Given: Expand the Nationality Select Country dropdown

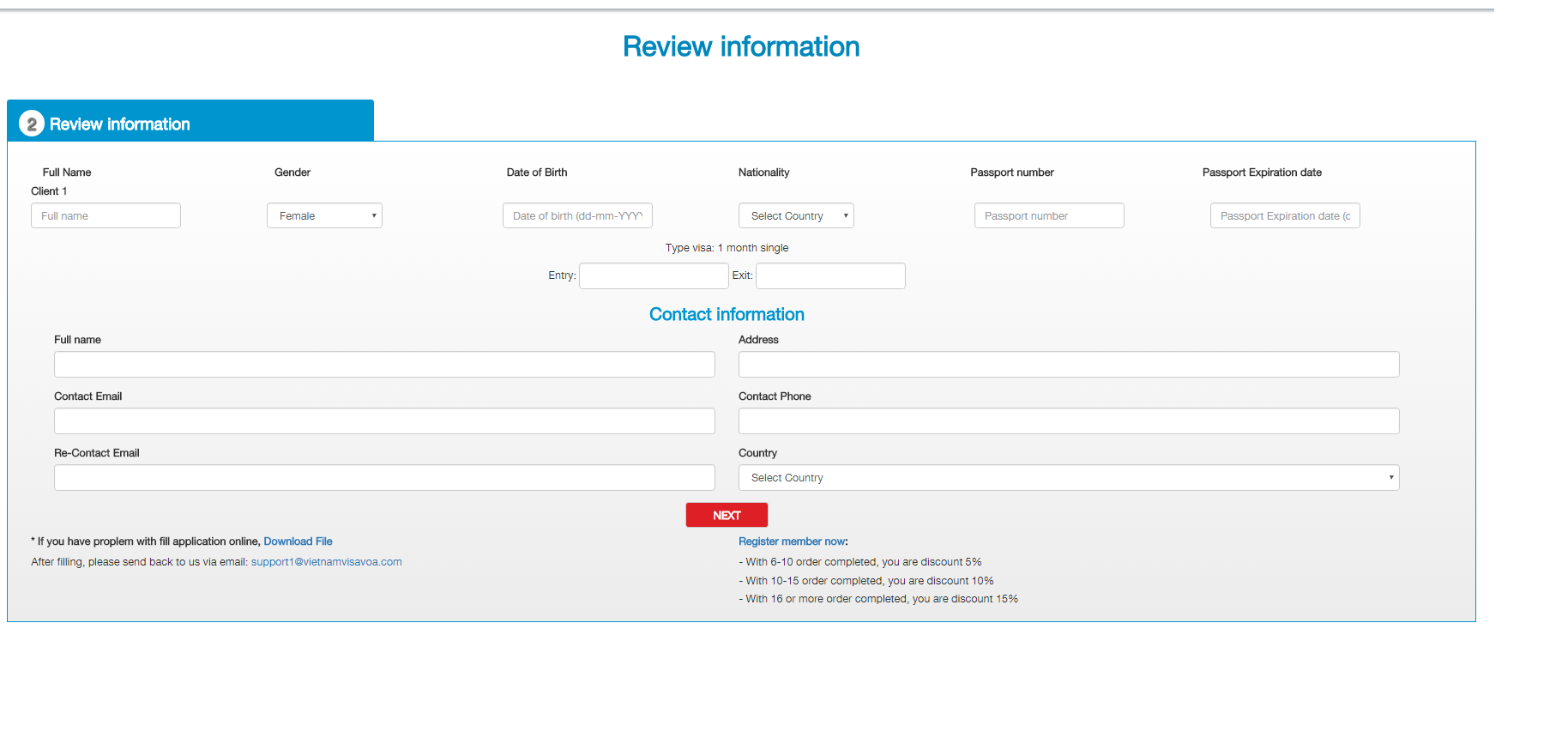Looking at the screenshot, I should 796,216.
